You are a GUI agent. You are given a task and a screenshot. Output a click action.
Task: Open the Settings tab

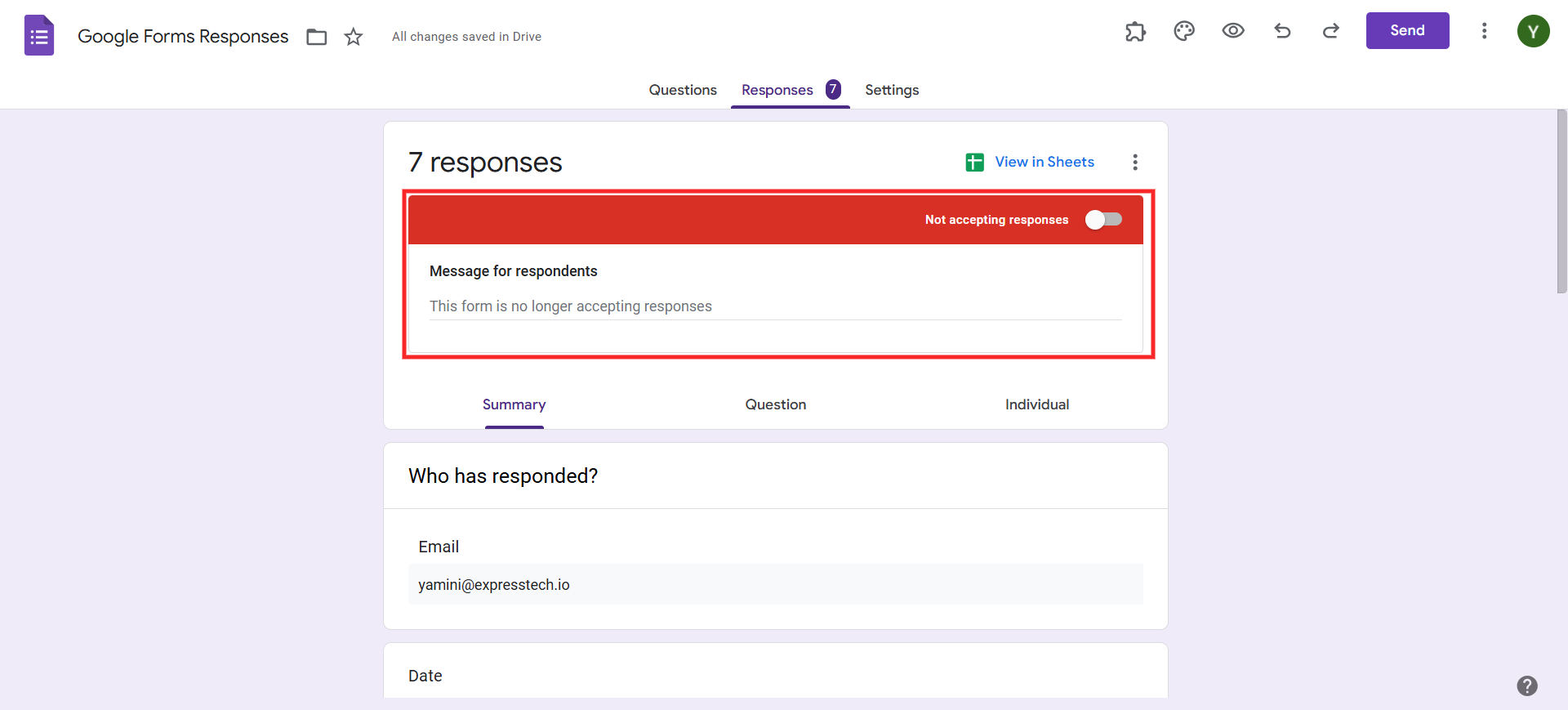[x=892, y=90]
